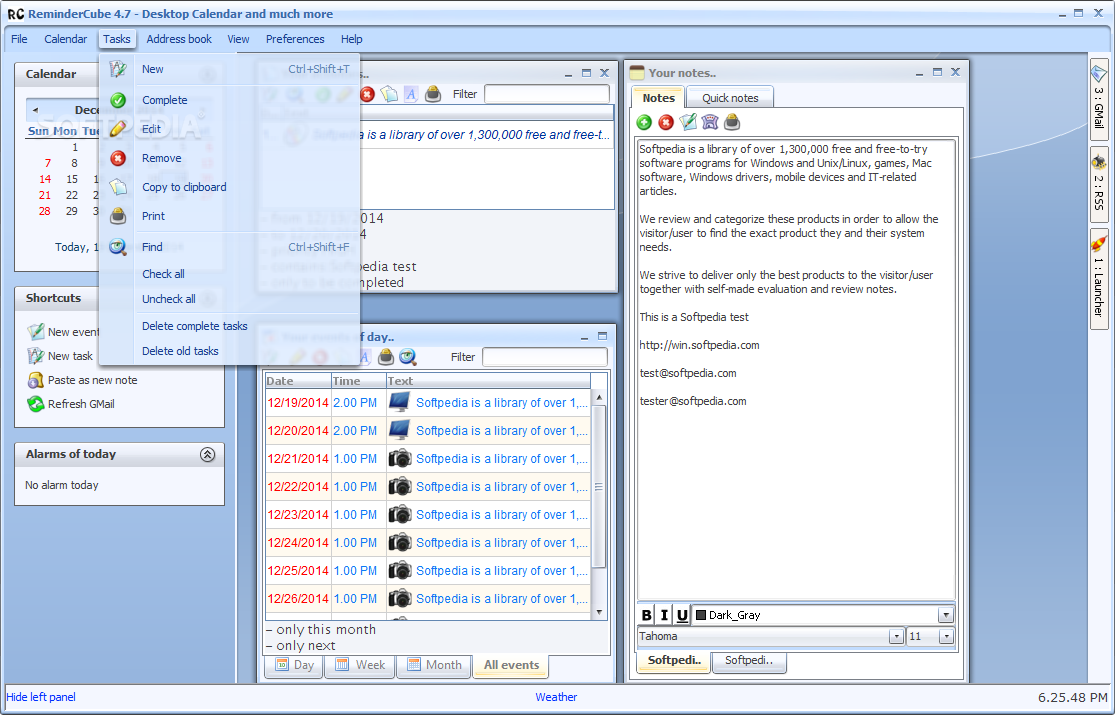Open the View menu

[238, 39]
